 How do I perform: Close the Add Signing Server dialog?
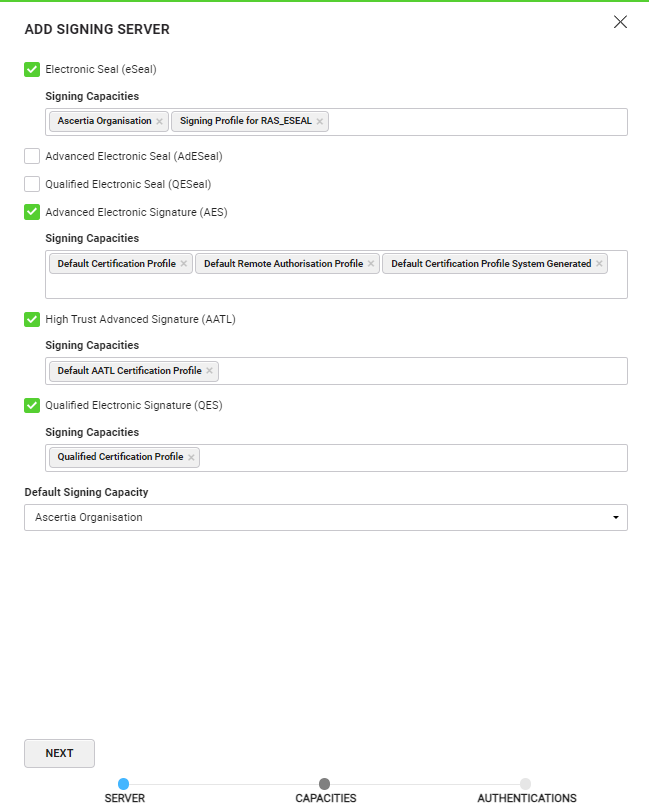pyautogui.click(x=620, y=22)
